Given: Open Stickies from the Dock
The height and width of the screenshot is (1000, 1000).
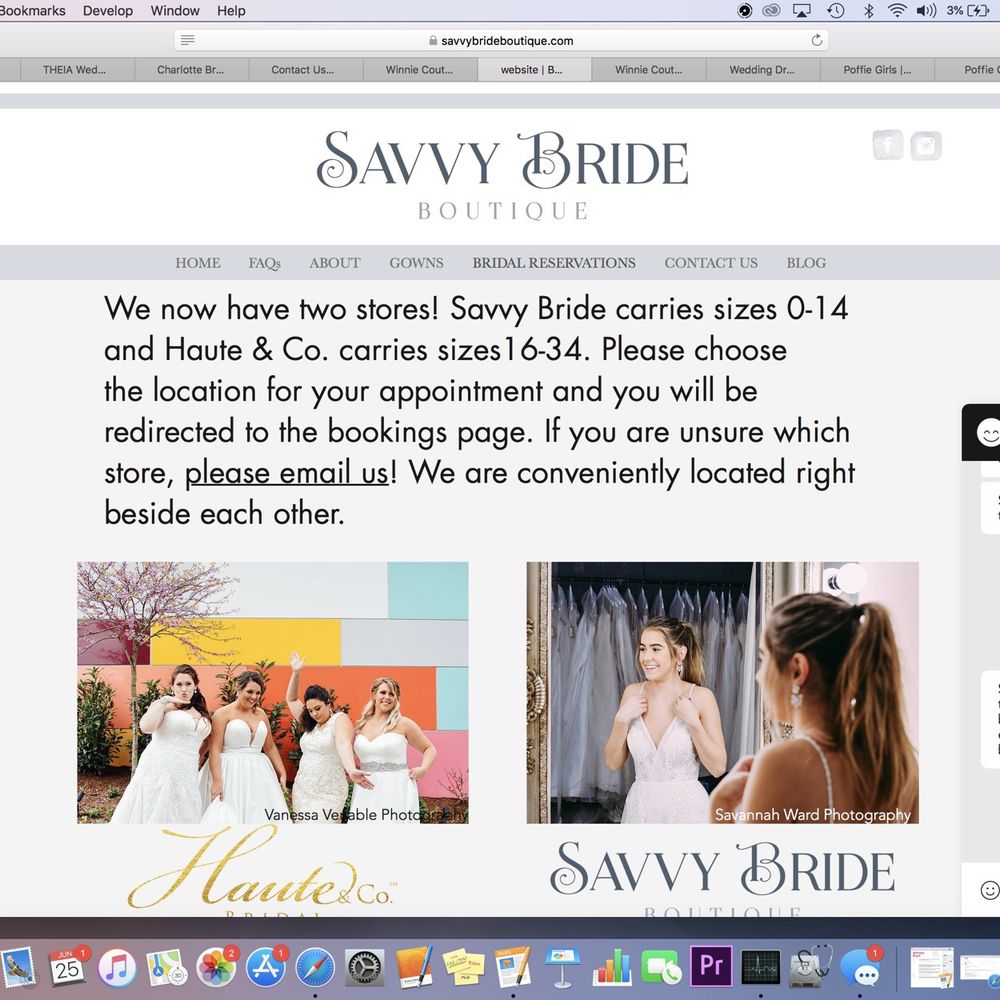Looking at the screenshot, I should click(464, 967).
